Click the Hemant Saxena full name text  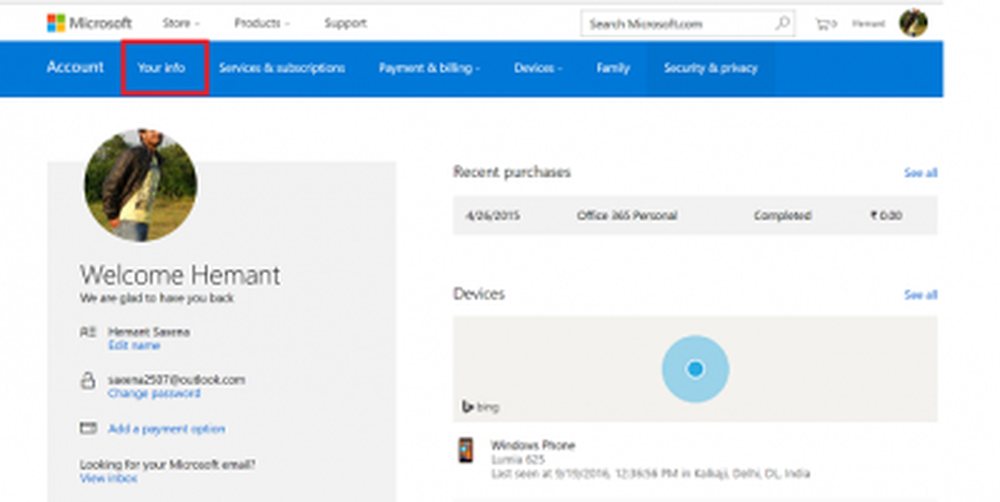click(x=149, y=332)
